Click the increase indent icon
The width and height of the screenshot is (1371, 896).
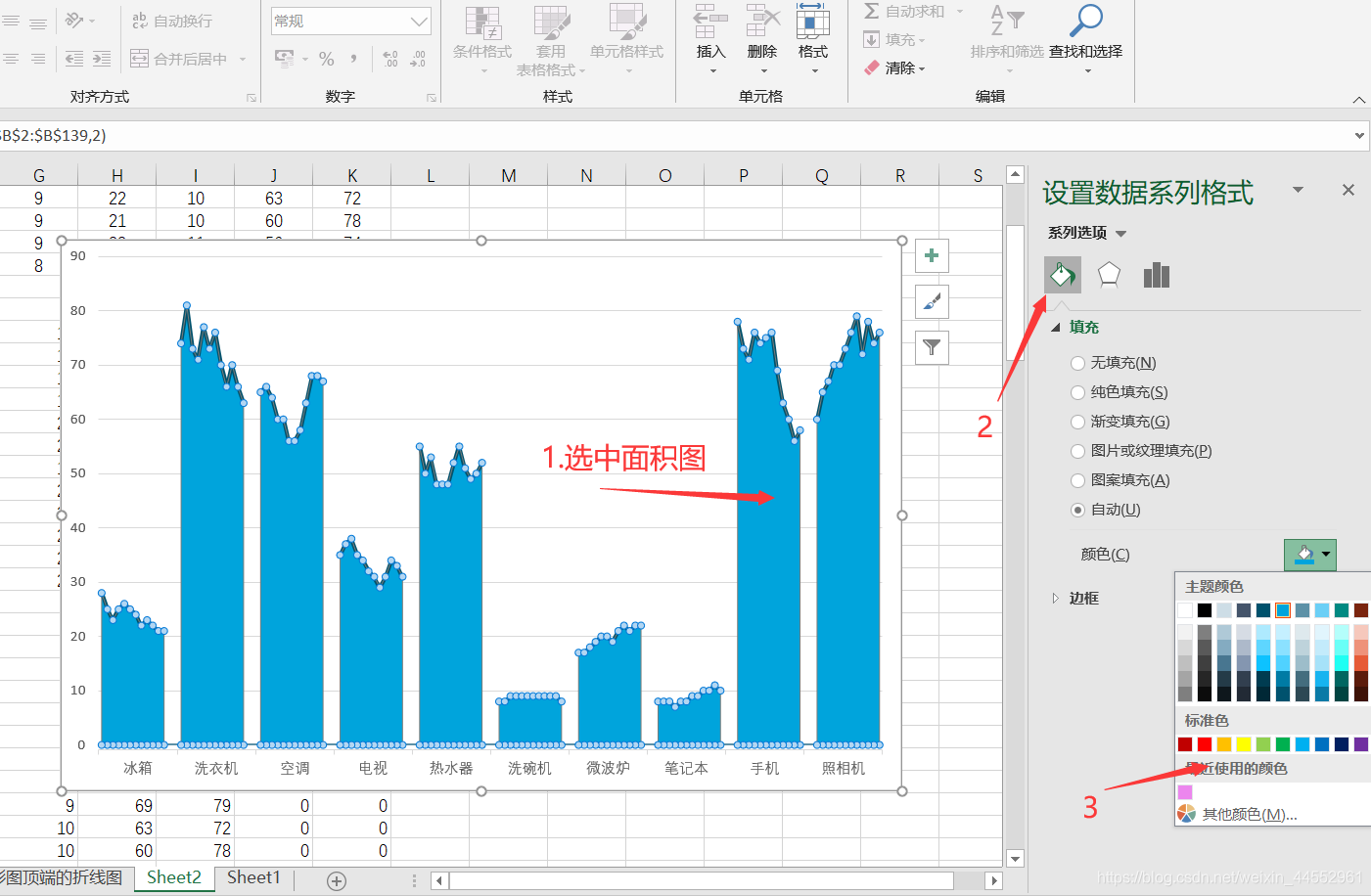tap(102, 59)
